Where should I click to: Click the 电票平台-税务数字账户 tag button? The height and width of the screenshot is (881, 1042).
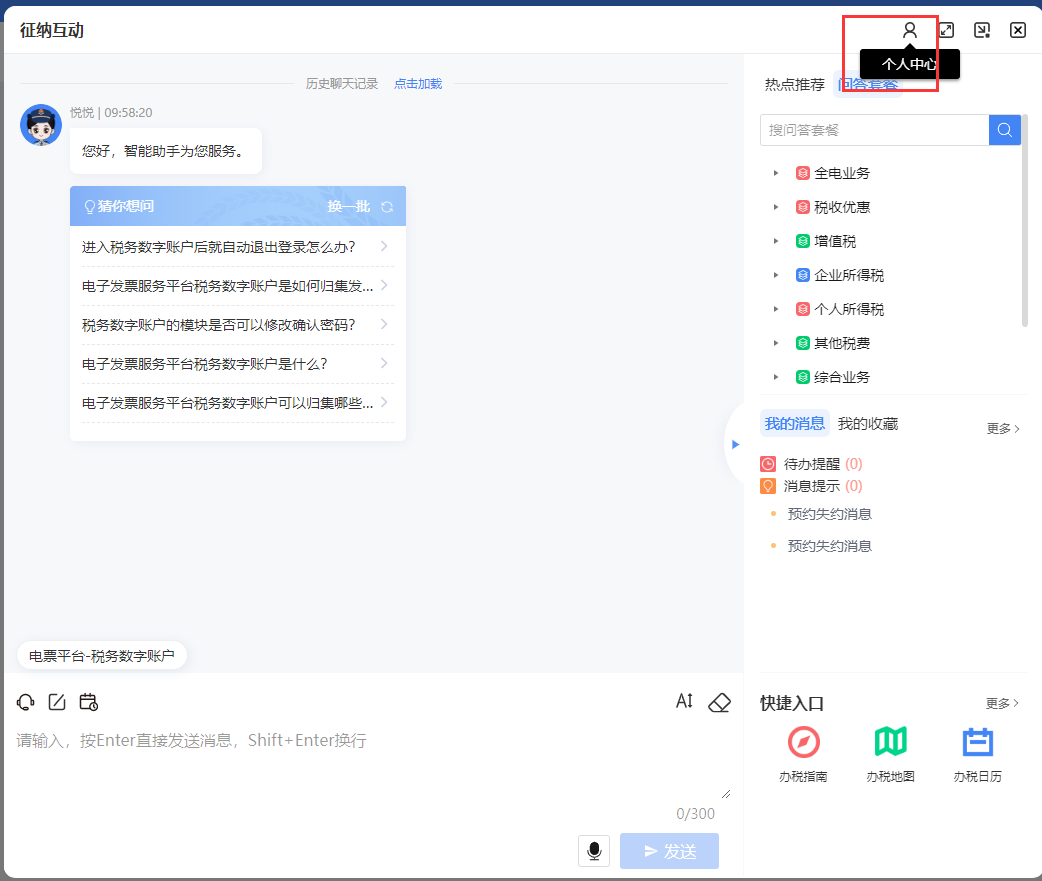(102, 656)
